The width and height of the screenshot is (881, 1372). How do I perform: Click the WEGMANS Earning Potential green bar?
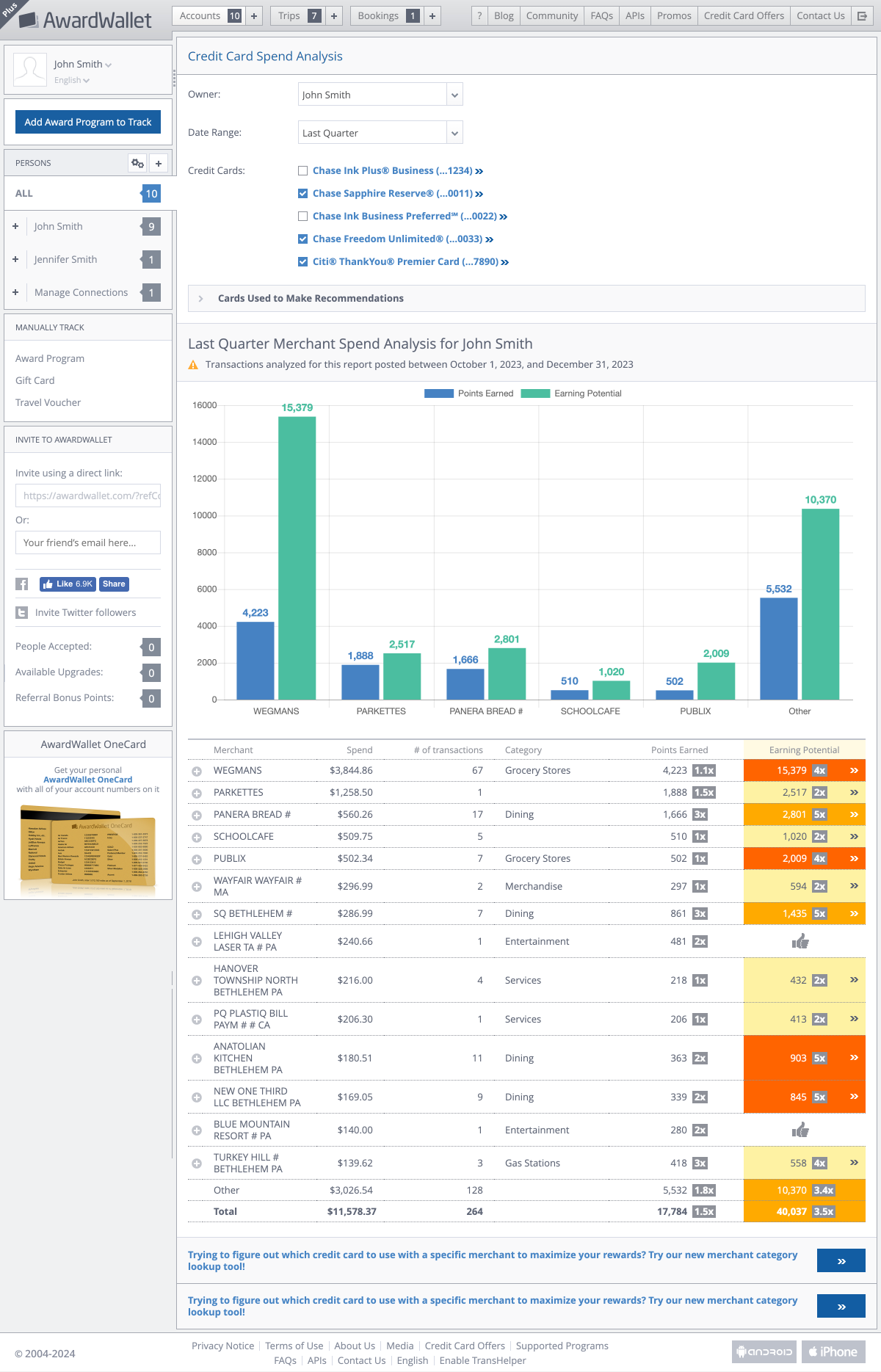point(297,558)
